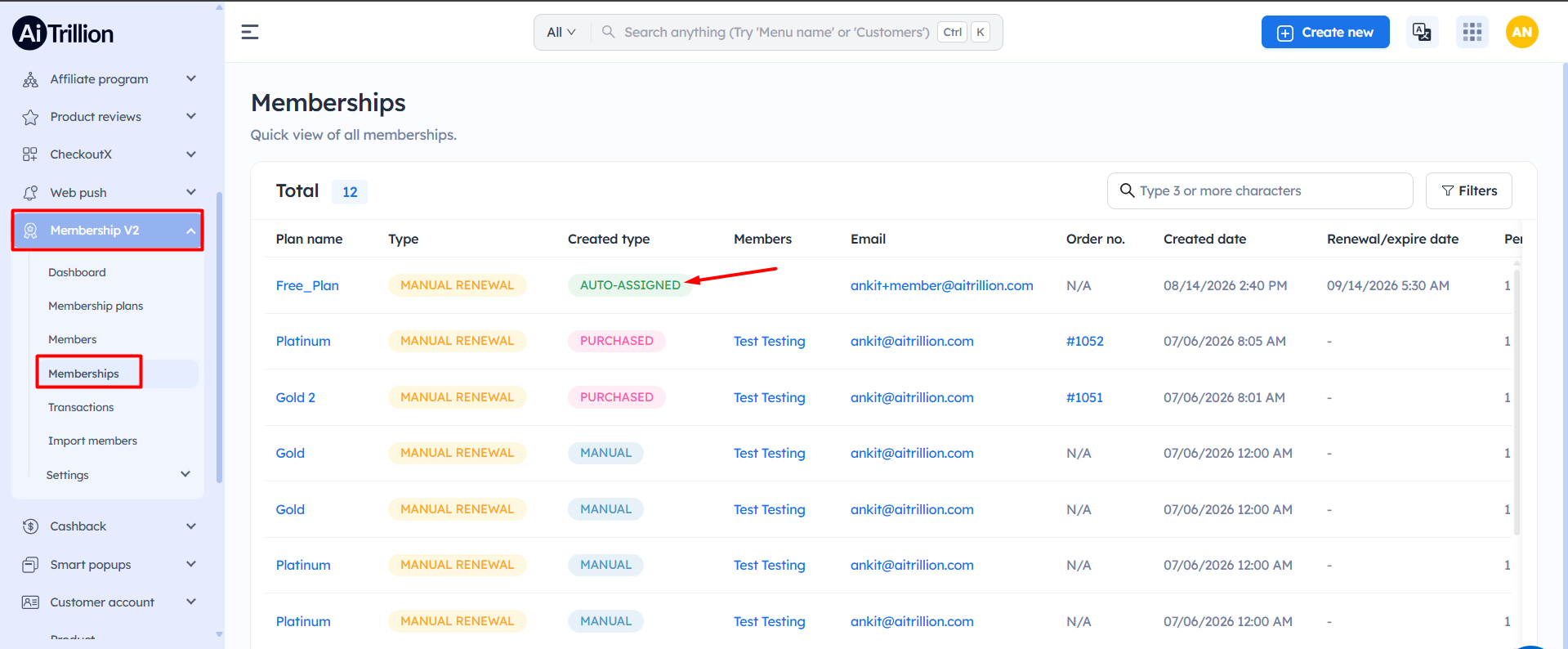Click ankit+member@aitrillion.com email link

942,285
